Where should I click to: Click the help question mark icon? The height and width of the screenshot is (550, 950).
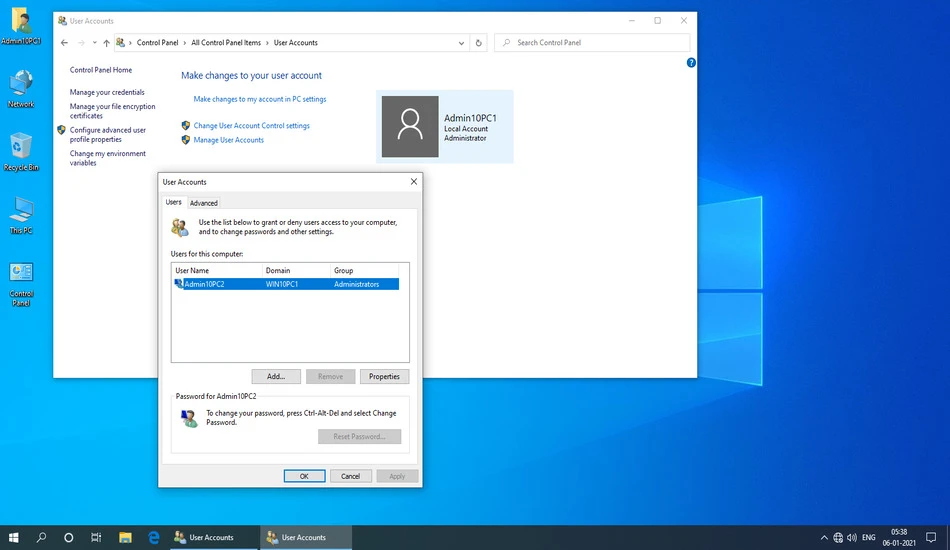(x=691, y=63)
